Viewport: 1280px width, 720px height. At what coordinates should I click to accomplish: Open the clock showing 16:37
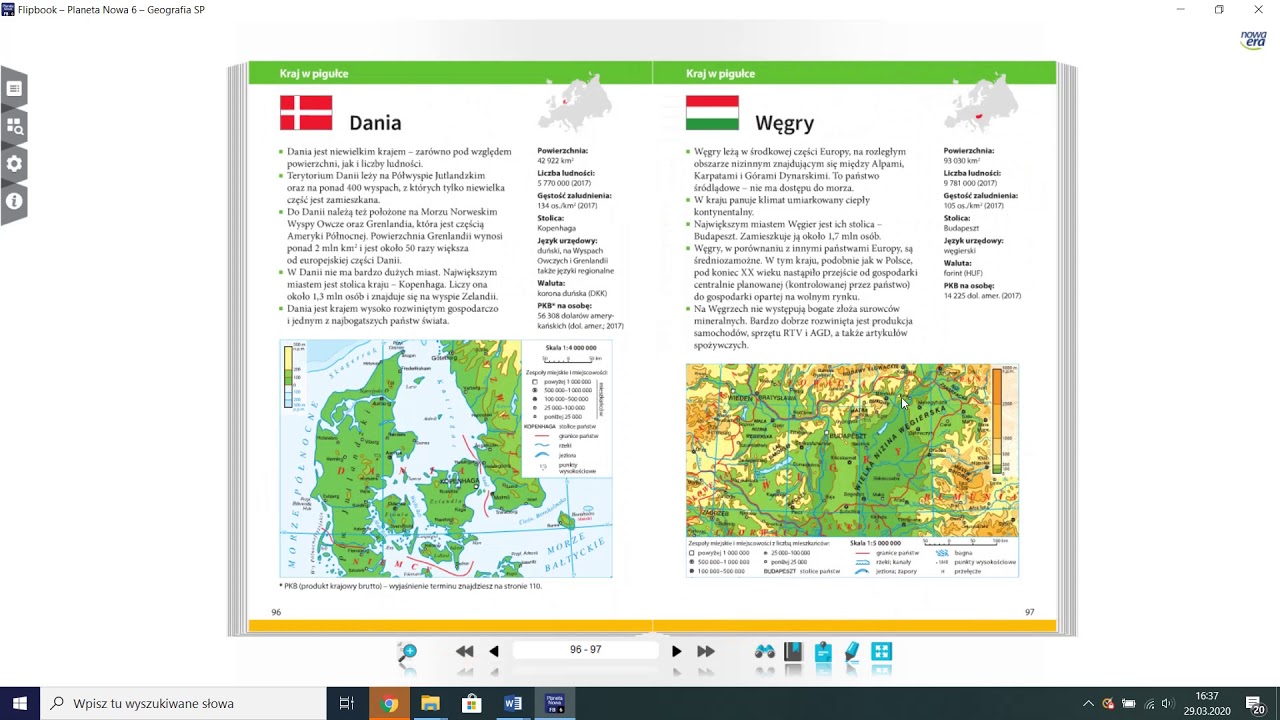coord(1207,703)
